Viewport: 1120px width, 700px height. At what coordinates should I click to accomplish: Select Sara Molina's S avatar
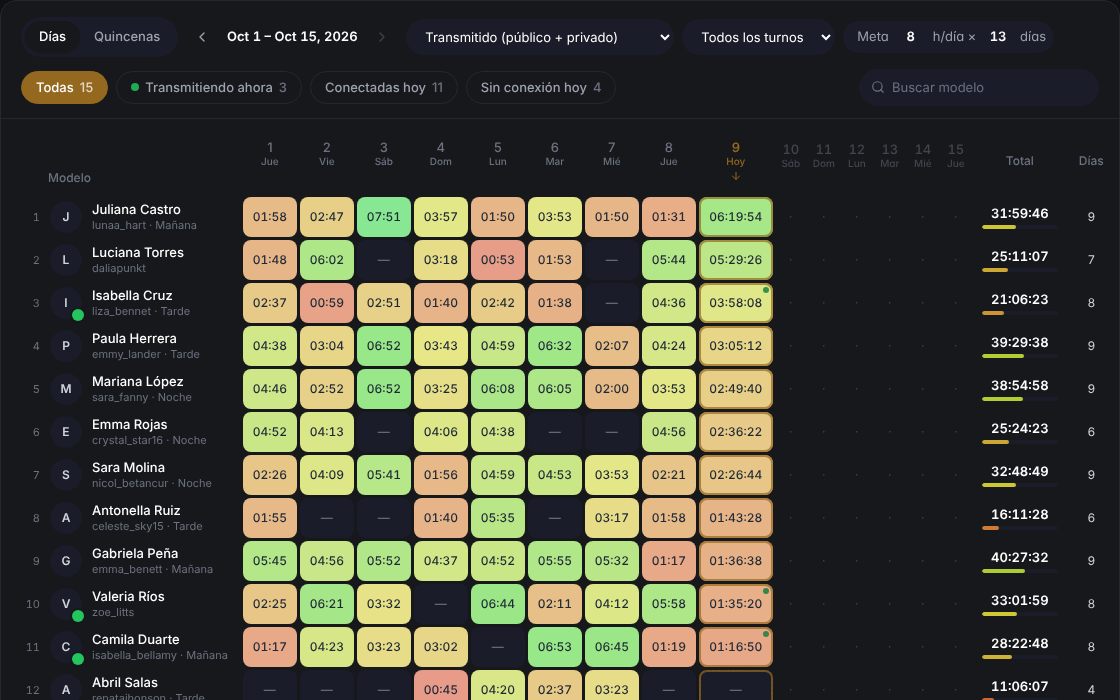click(x=66, y=474)
